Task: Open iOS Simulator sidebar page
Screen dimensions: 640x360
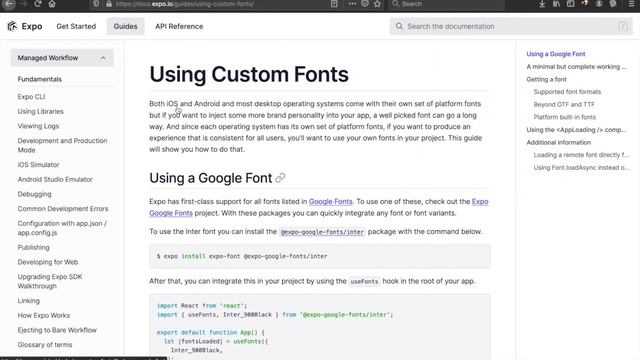Action: tap(38, 164)
